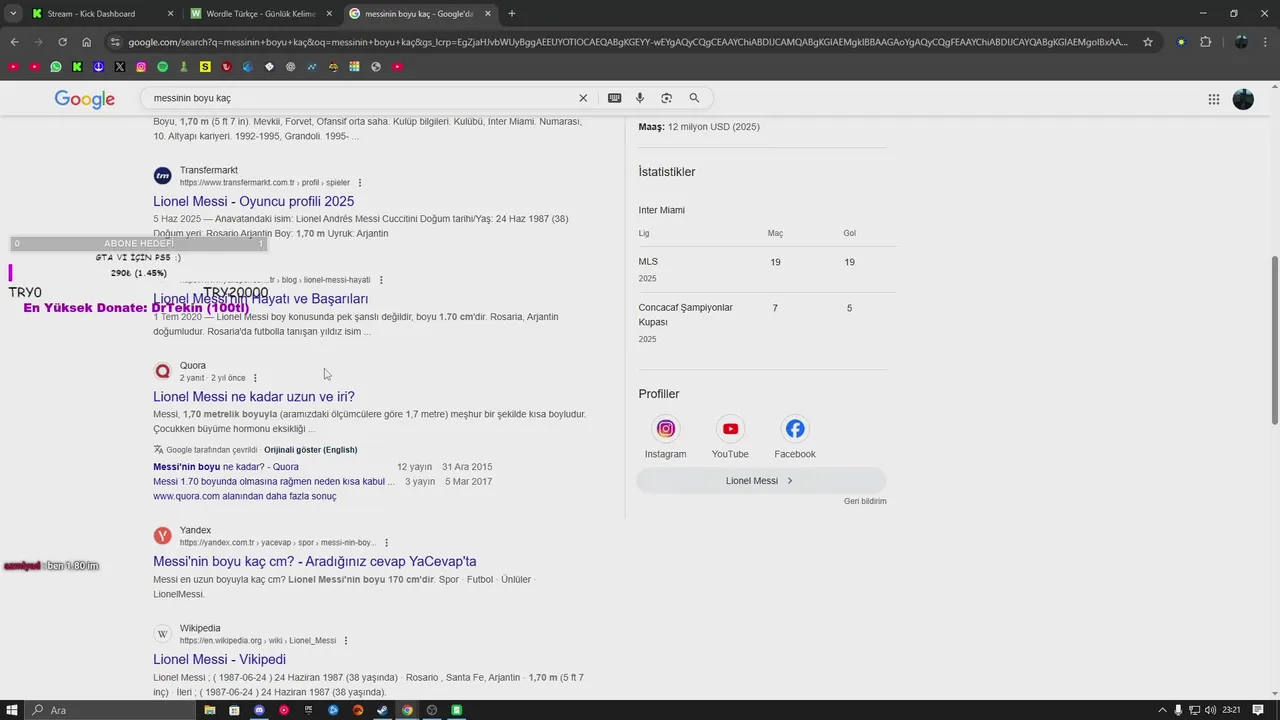Open the Windows notification center
The width and height of the screenshot is (1280, 720).
click(x=1259, y=710)
